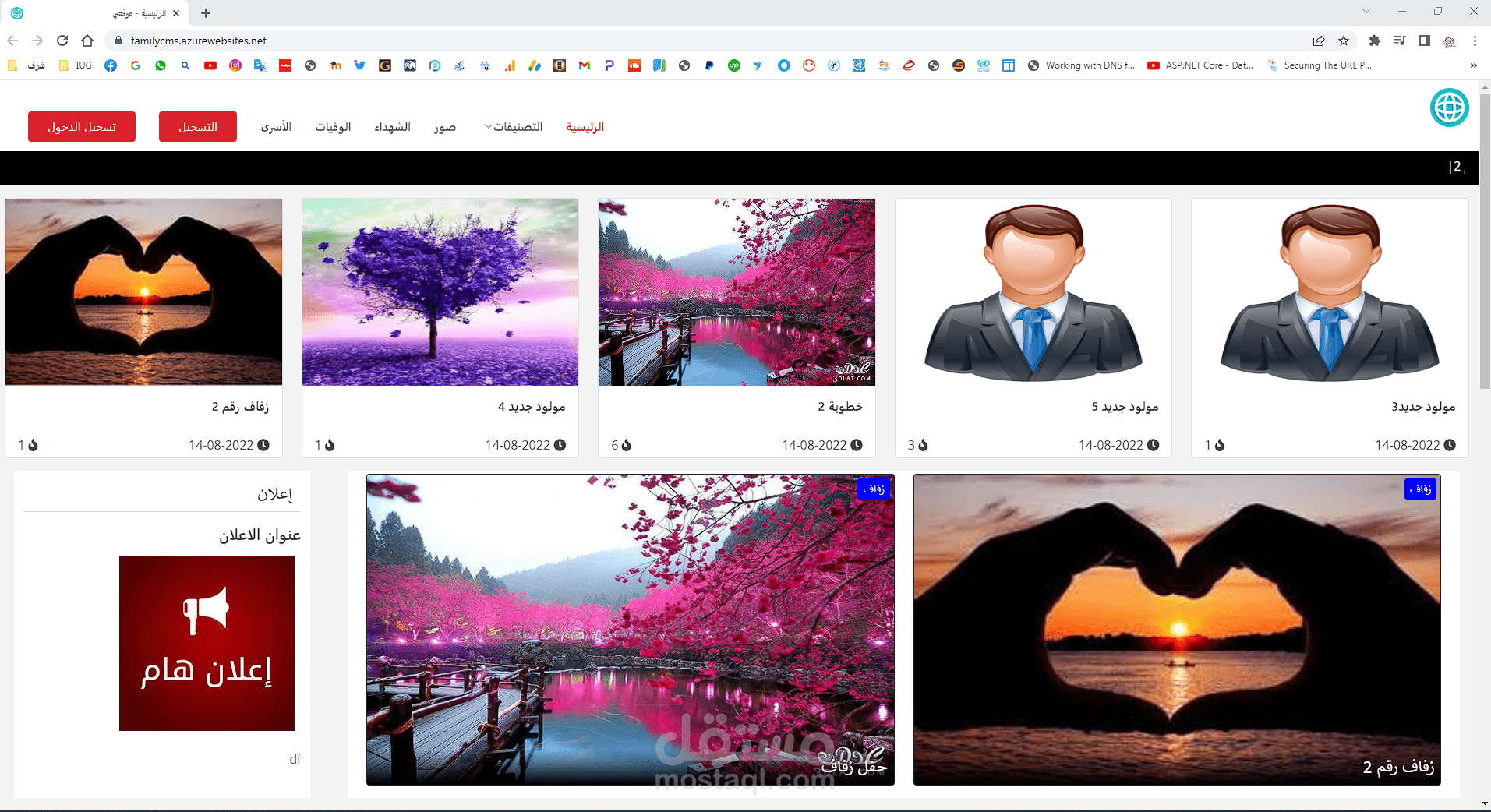Open a new browser tab
Viewport: 1491px width, 812px height.
point(206,13)
